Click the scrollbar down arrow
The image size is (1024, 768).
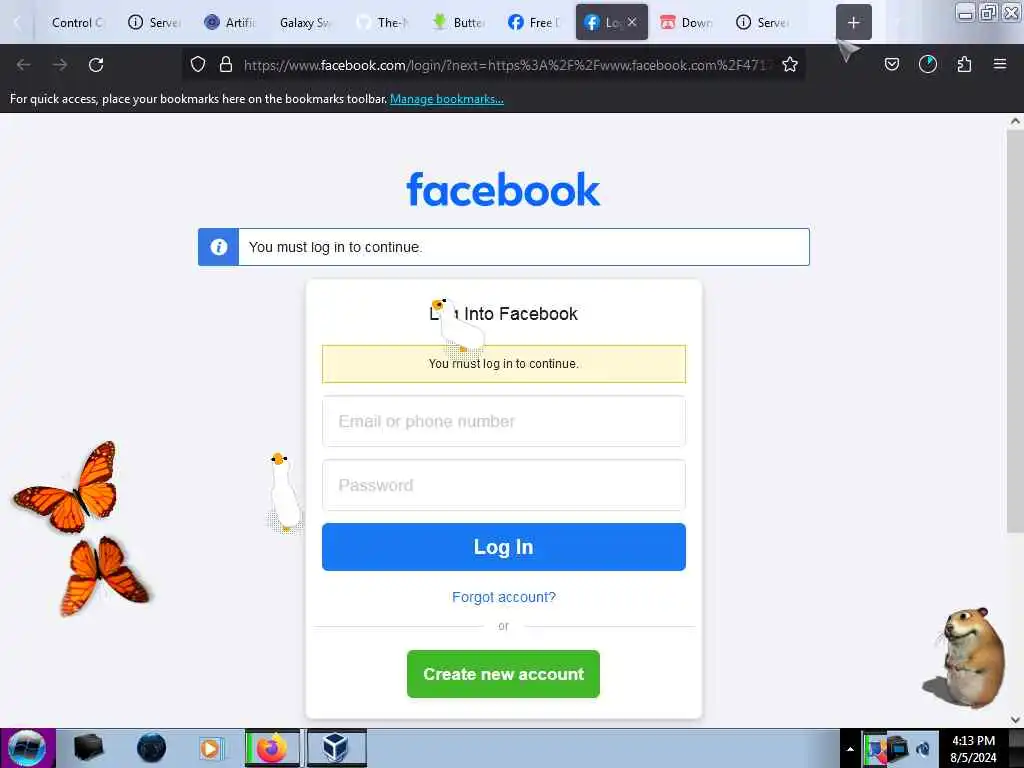coord(1015,720)
